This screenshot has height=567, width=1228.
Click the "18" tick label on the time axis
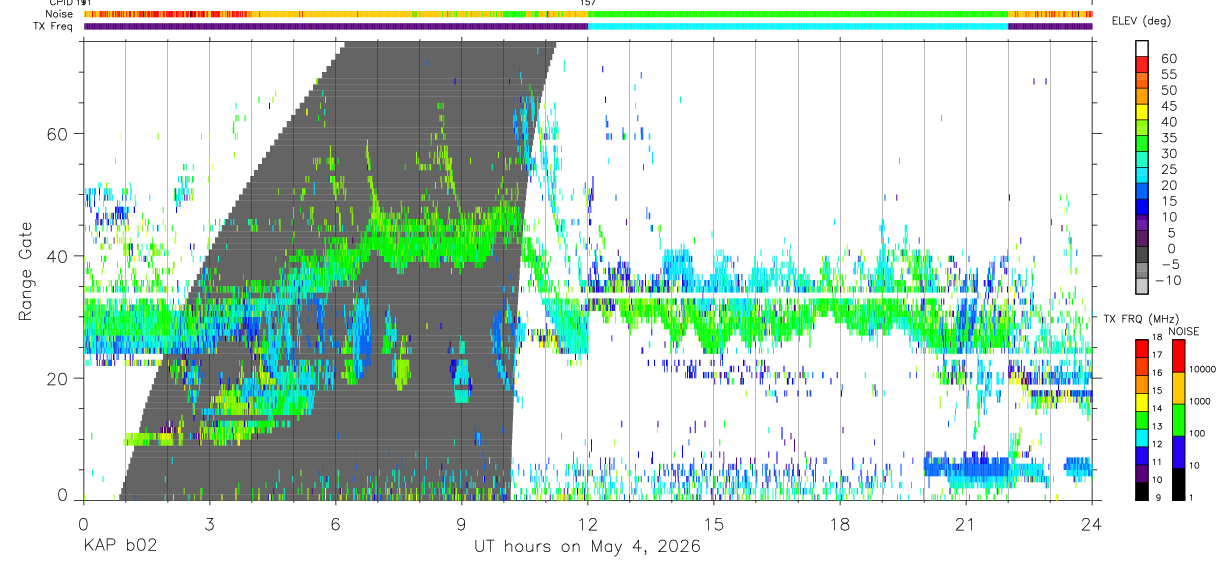(840, 524)
